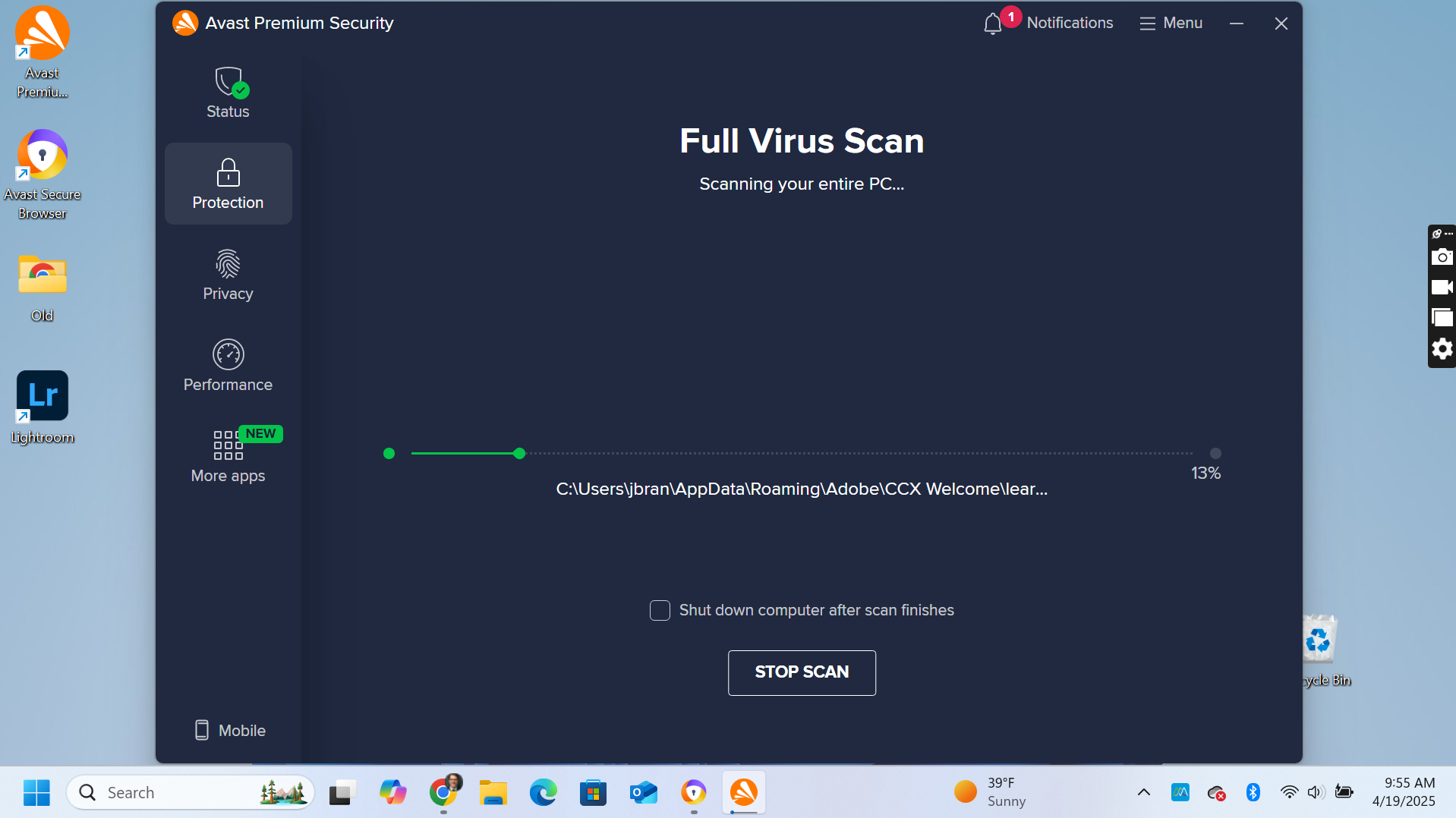
Task: Click the scan progress bar marker
Action: click(519, 453)
